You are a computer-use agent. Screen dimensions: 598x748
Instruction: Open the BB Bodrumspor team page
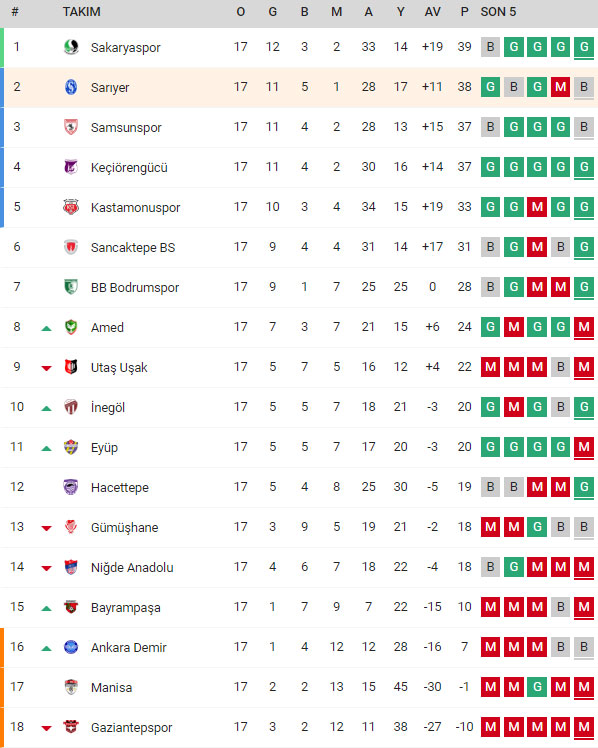pos(135,288)
